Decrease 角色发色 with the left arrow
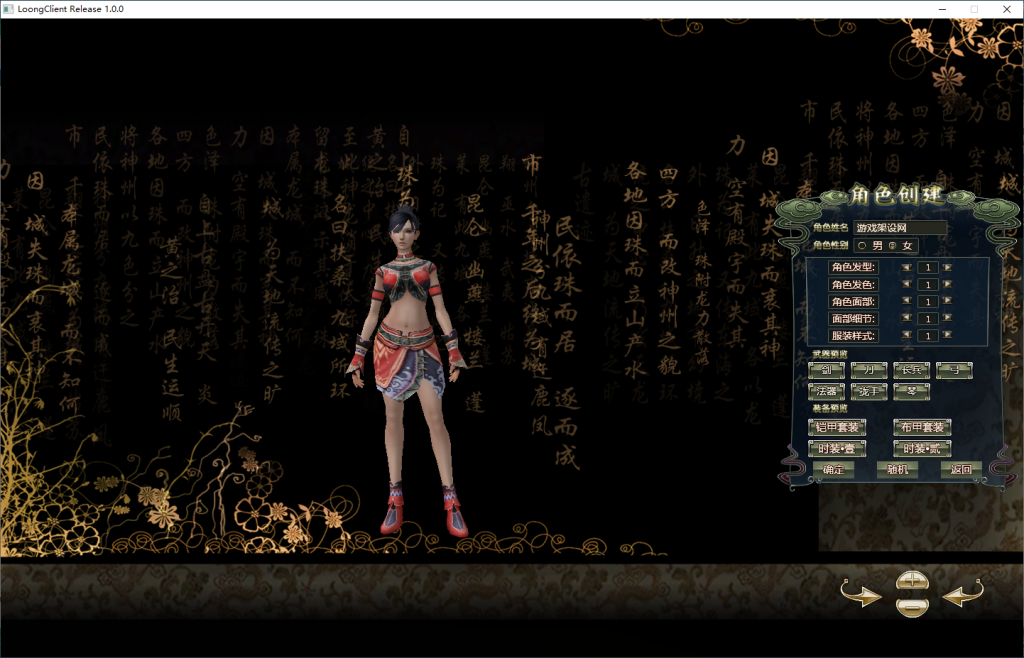Screen dimensions: 1024x658 [x=906, y=284]
